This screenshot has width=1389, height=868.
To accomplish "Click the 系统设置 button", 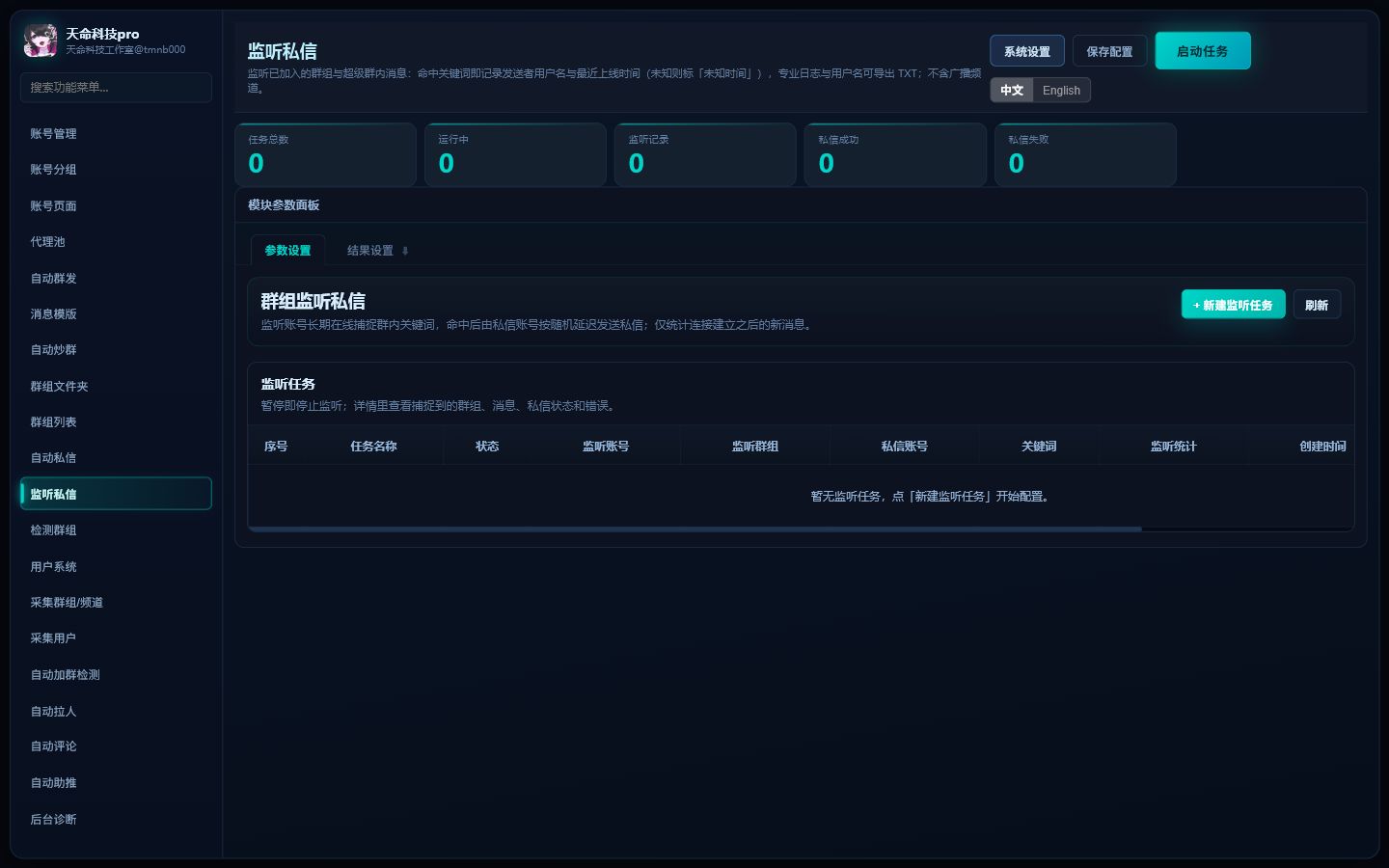I will pyautogui.click(x=1027, y=51).
